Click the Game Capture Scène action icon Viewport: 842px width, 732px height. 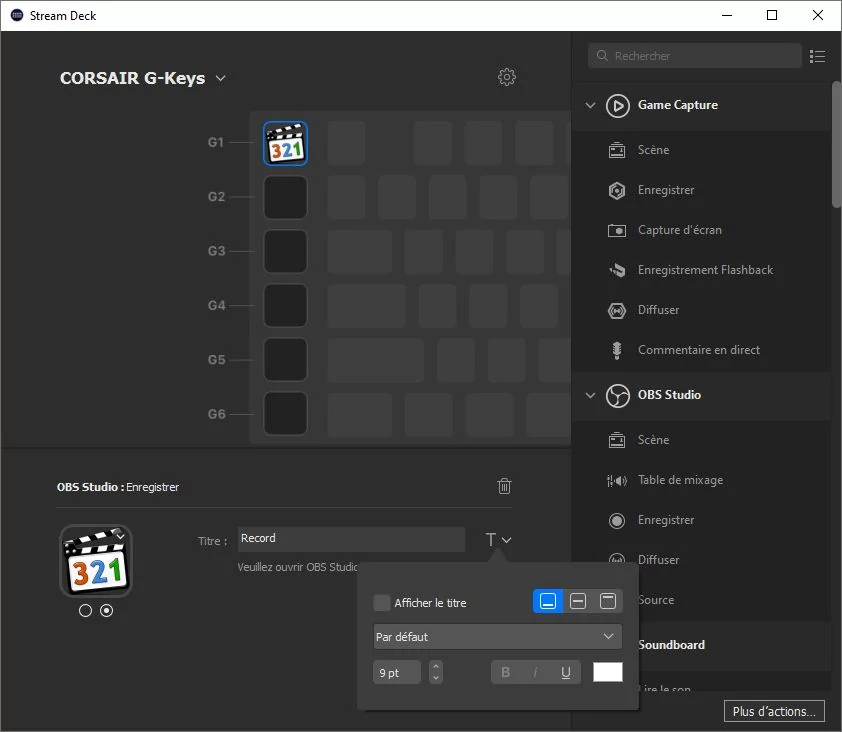(616, 150)
